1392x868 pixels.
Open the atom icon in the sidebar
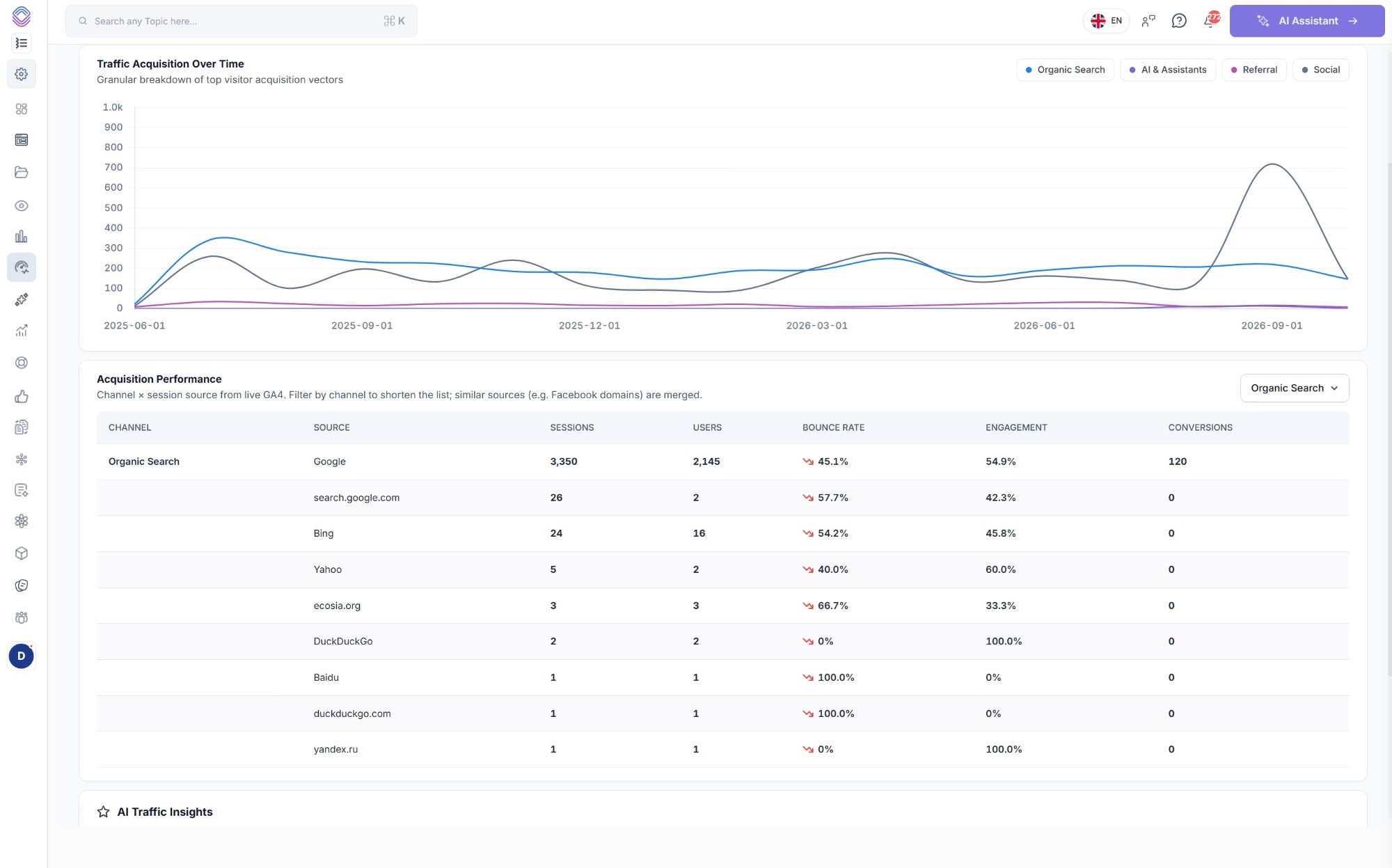(x=22, y=521)
